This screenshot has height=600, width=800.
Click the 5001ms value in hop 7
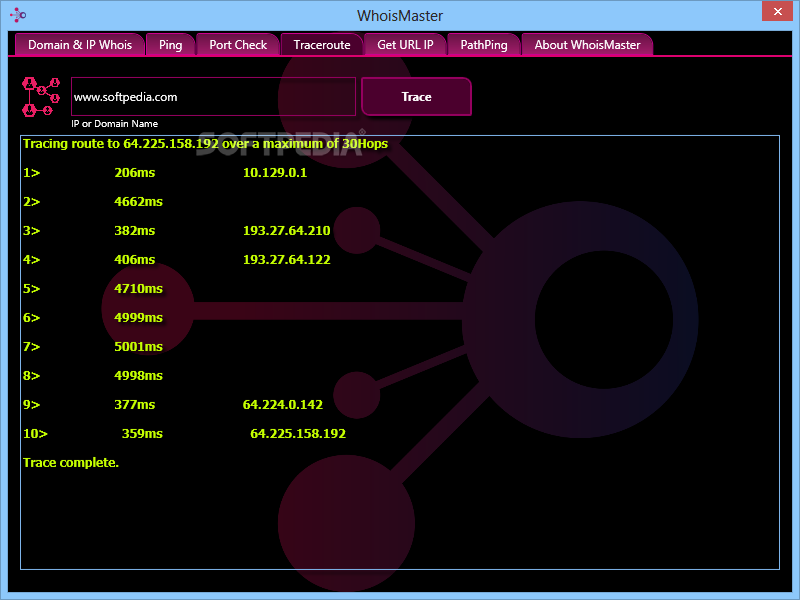(138, 347)
